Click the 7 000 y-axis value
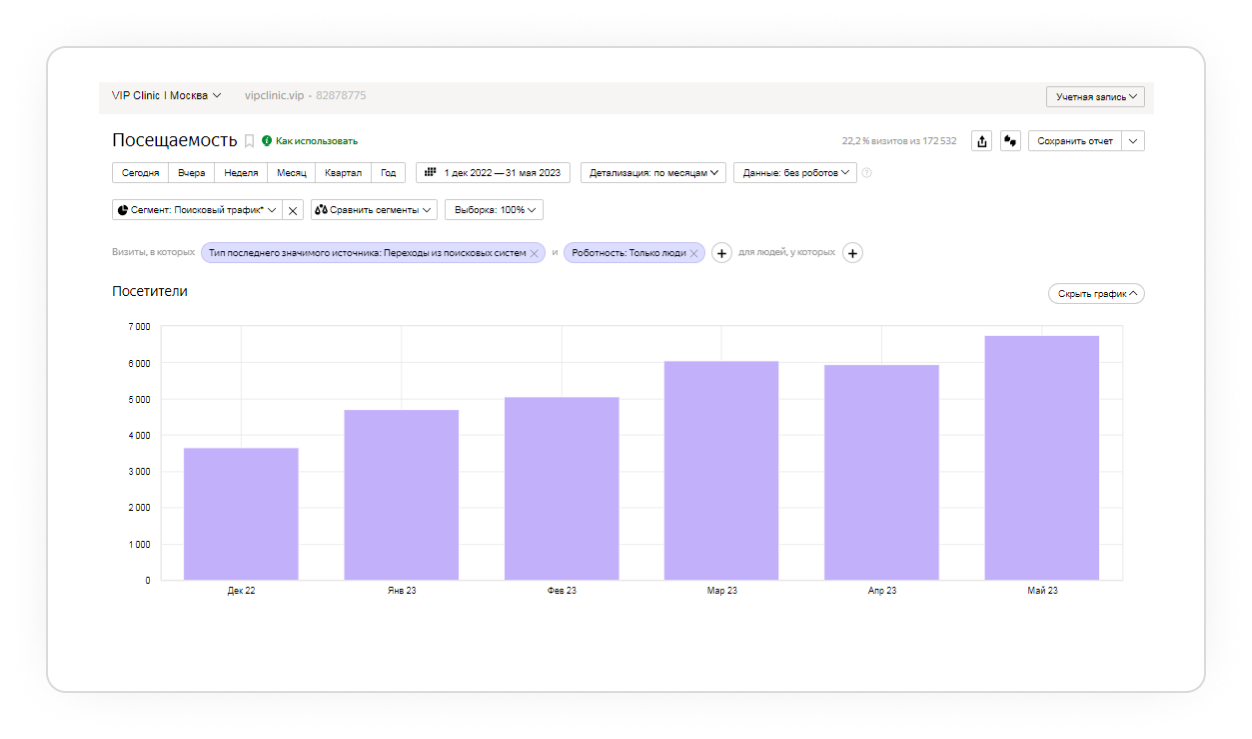The width and height of the screenshot is (1252, 739). click(138, 327)
